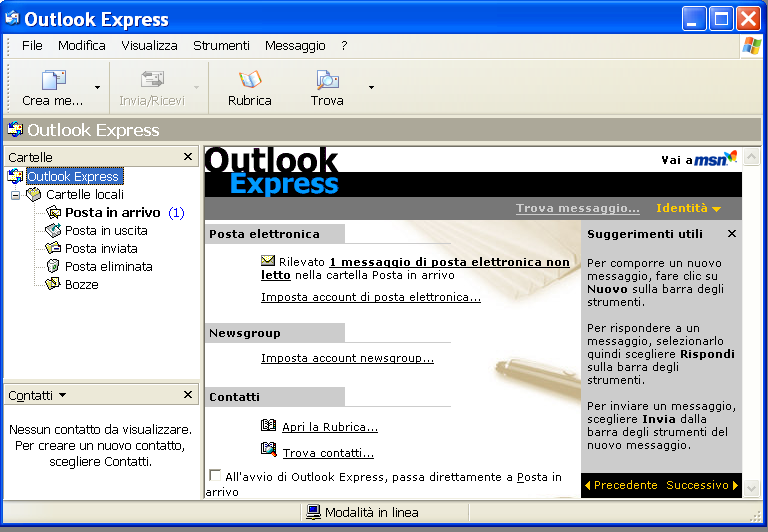Image resolution: width=768 pixels, height=532 pixels.
Task: Select the Cartelle locali tree label
Action: (x=85, y=194)
